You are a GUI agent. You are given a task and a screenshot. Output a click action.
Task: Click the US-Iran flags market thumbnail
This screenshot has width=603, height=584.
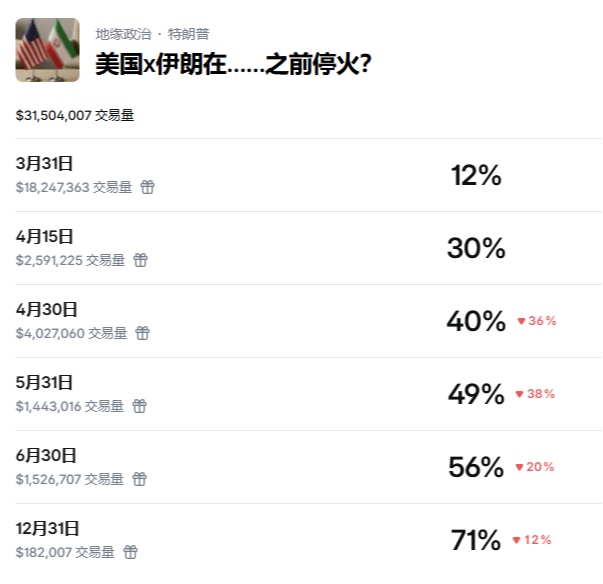[x=47, y=50]
